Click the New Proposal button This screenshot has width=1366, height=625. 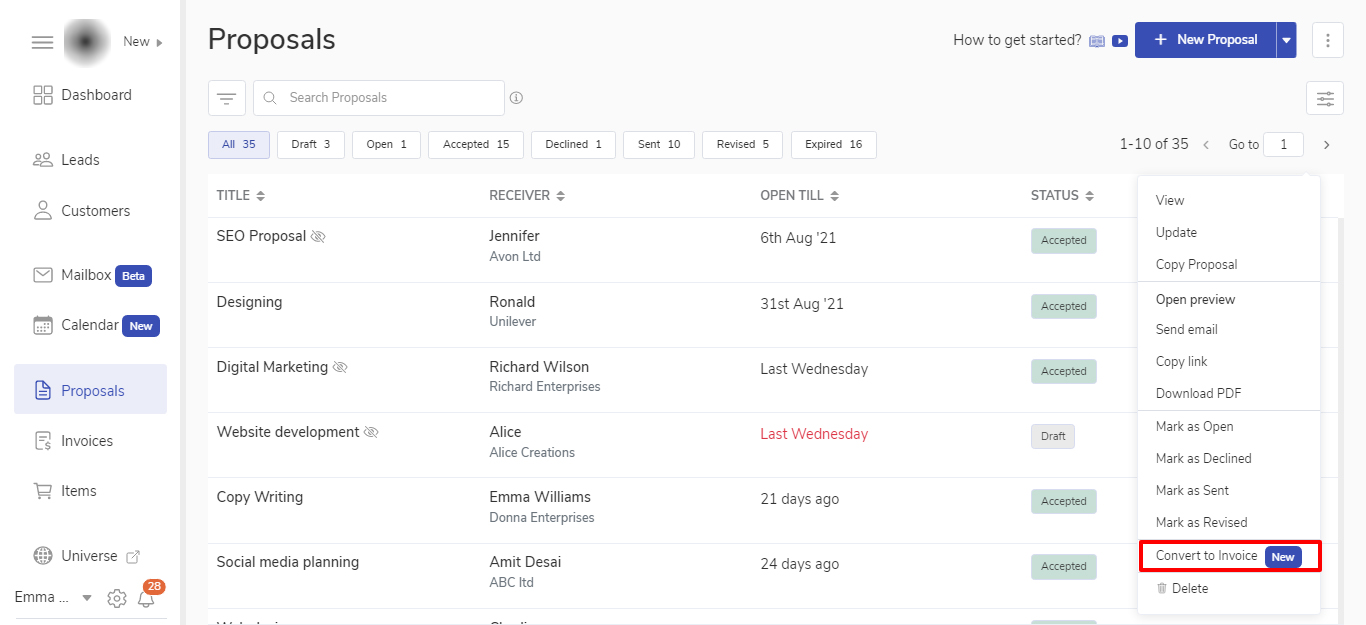pyautogui.click(x=1205, y=40)
